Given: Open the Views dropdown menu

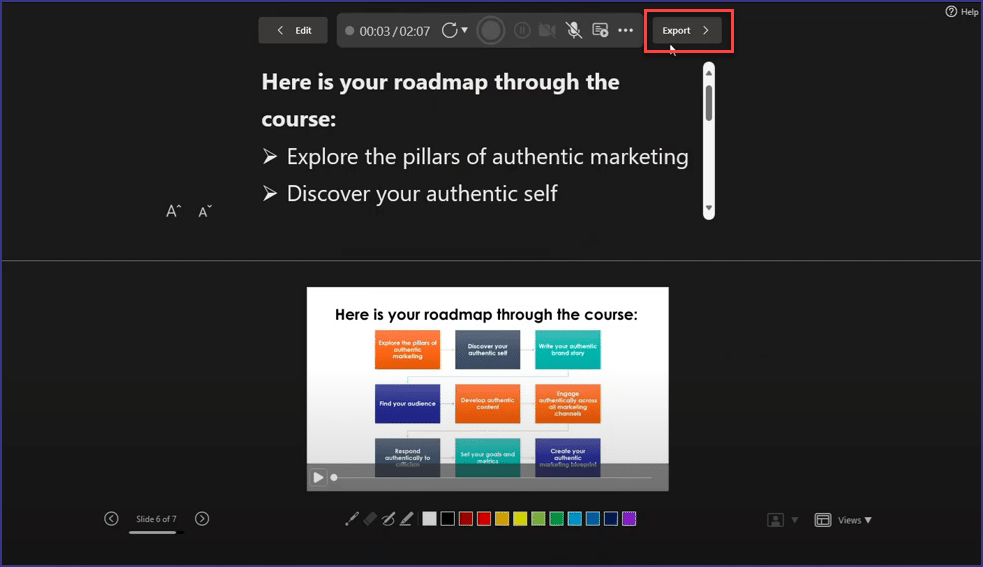Looking at the screenshot, I should click(843, 520).
